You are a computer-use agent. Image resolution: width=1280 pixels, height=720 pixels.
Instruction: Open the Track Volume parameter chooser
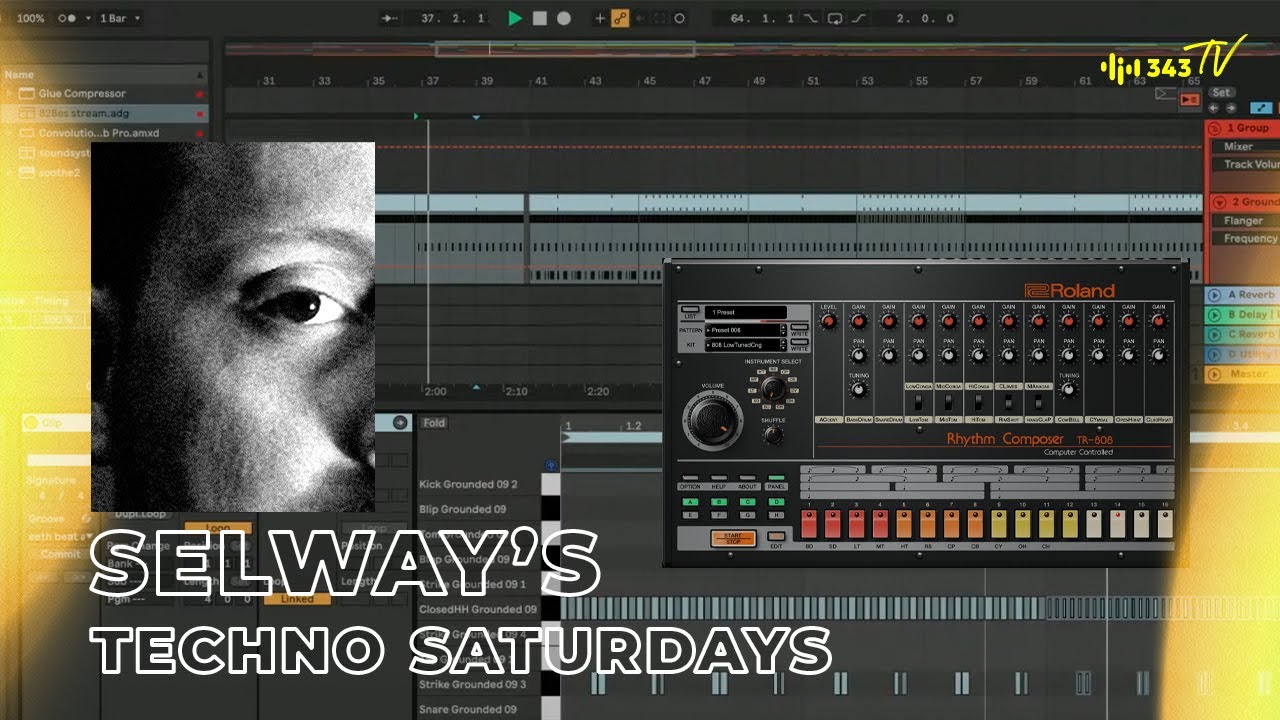coord(1245,164)
